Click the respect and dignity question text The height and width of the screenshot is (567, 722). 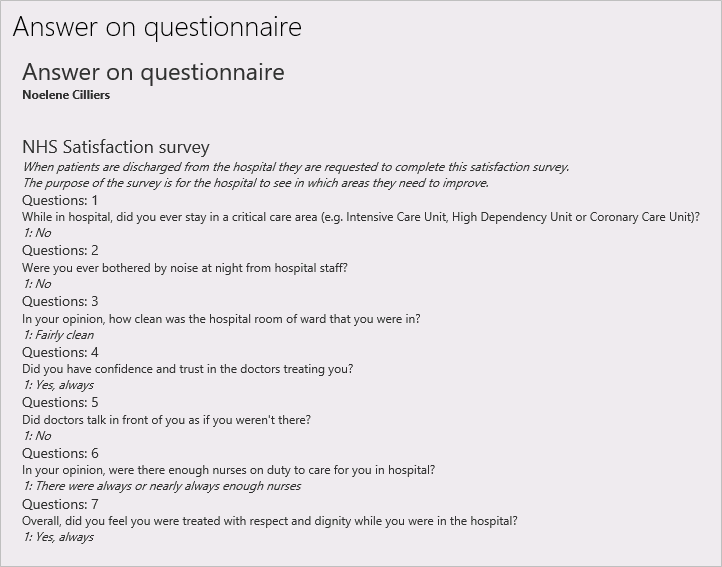pyautogui.click(x=269, y=521)
